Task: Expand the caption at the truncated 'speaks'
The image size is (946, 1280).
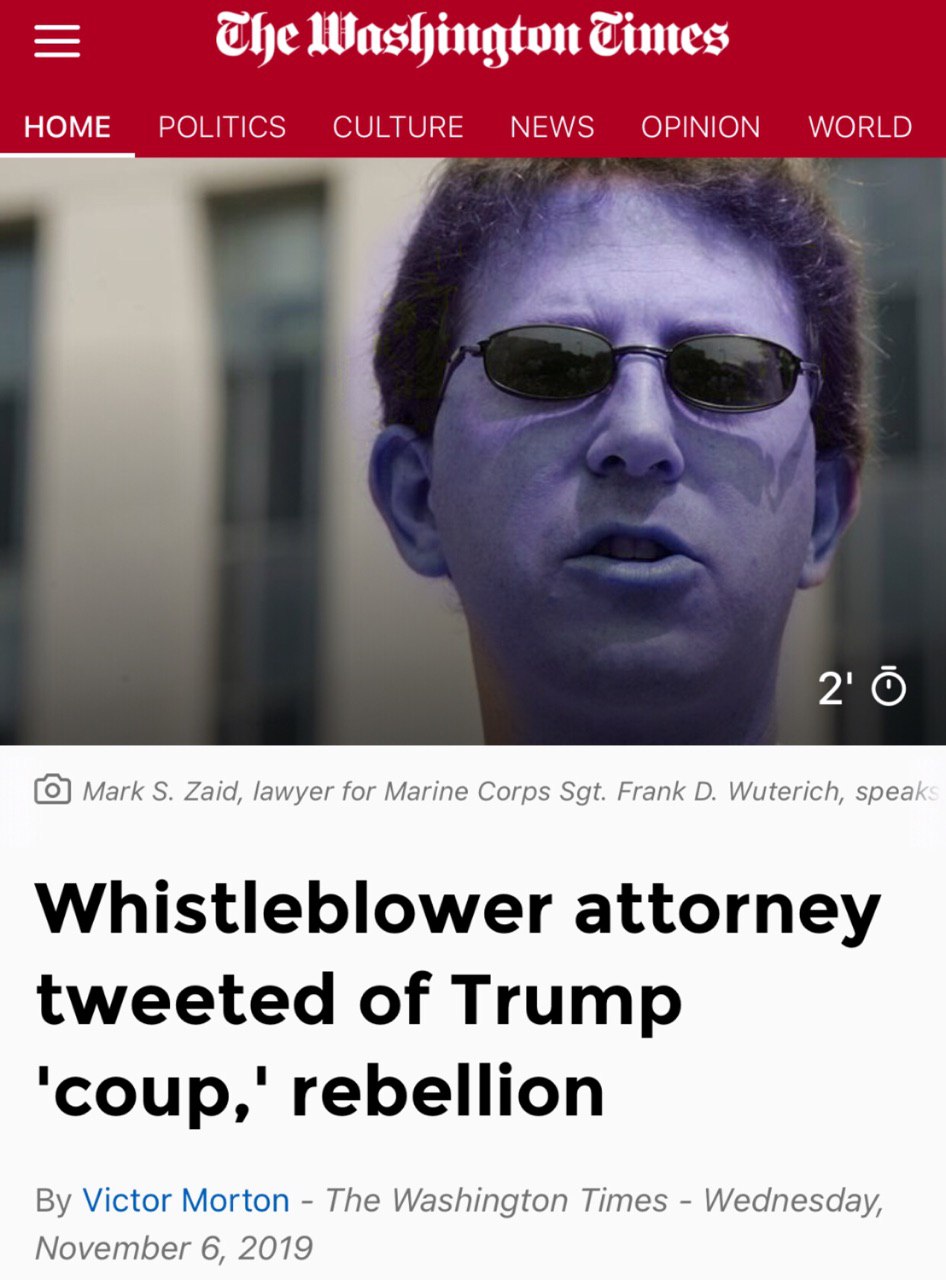Action: (898, 791)
